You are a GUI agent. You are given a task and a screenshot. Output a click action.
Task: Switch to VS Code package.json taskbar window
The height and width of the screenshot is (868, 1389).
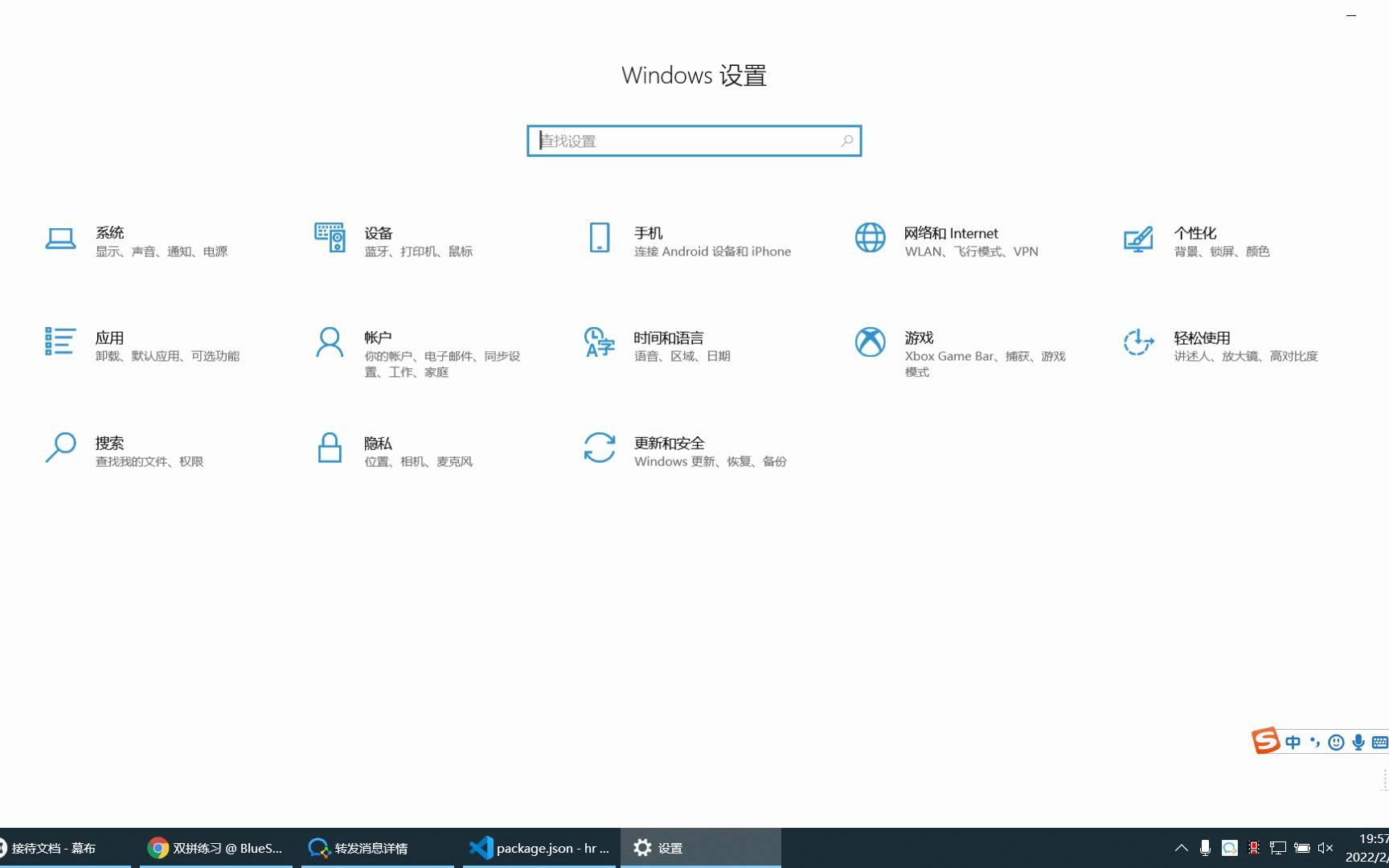point(539,848)
